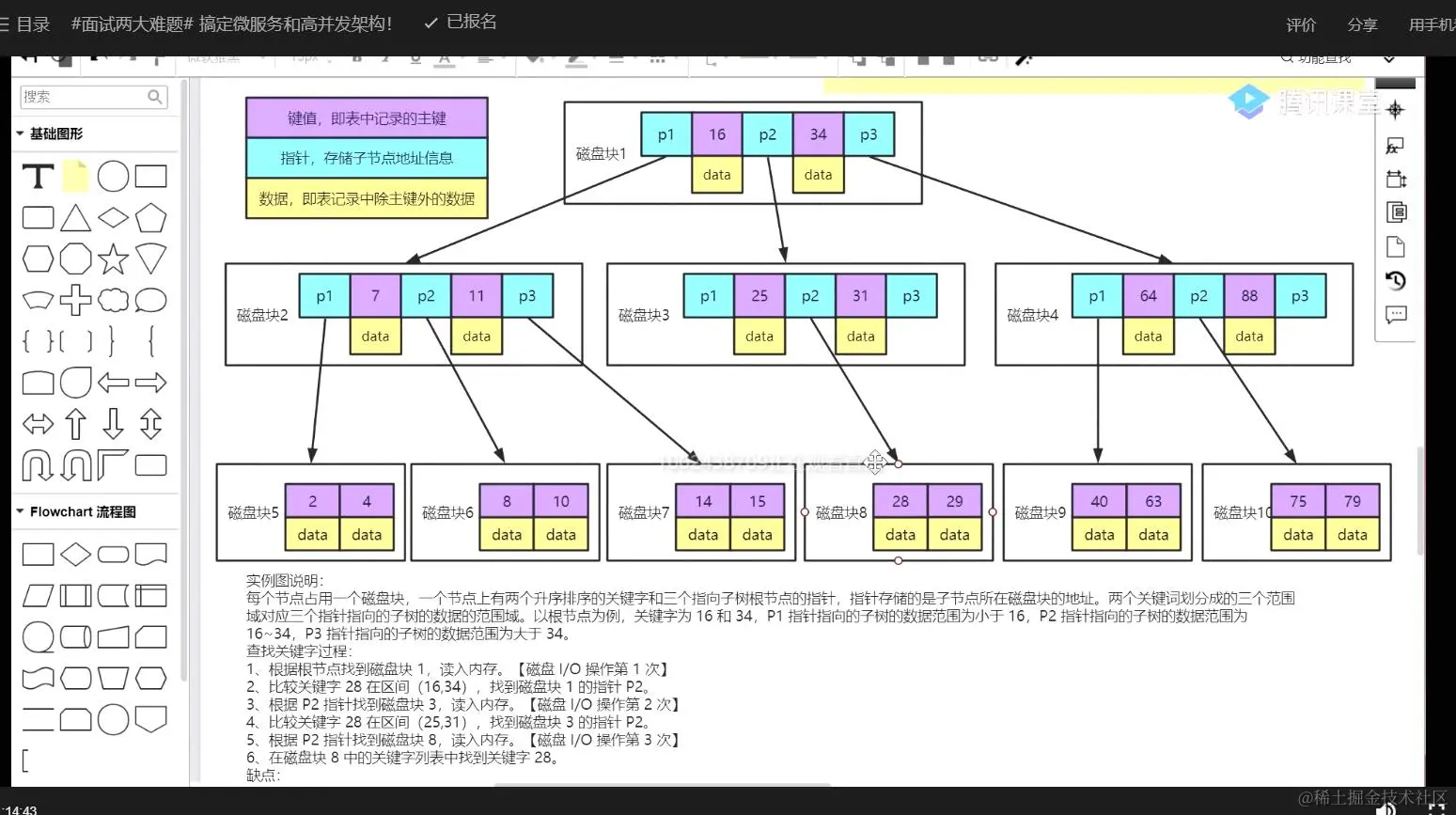Select the speech bubble shape
This screenshot has height=815, width=1456.
click(x=150, y=300)
